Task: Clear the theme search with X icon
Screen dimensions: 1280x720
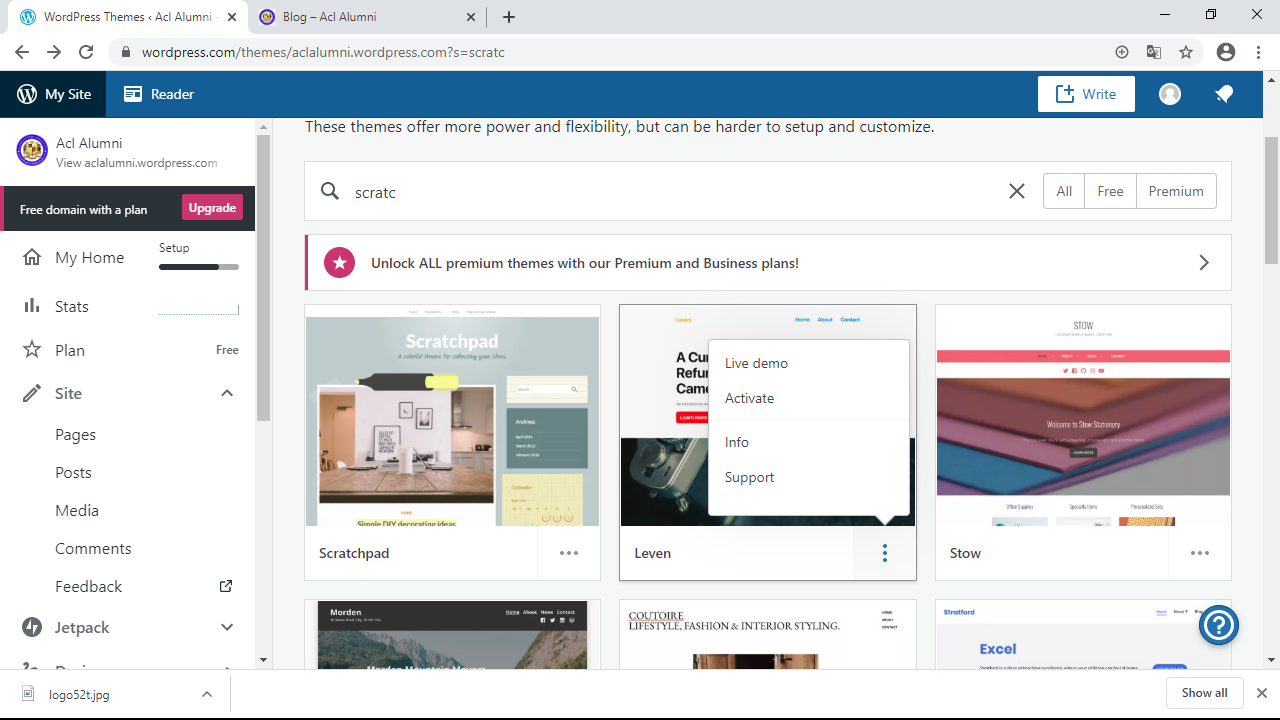Action: point(1017,191)
